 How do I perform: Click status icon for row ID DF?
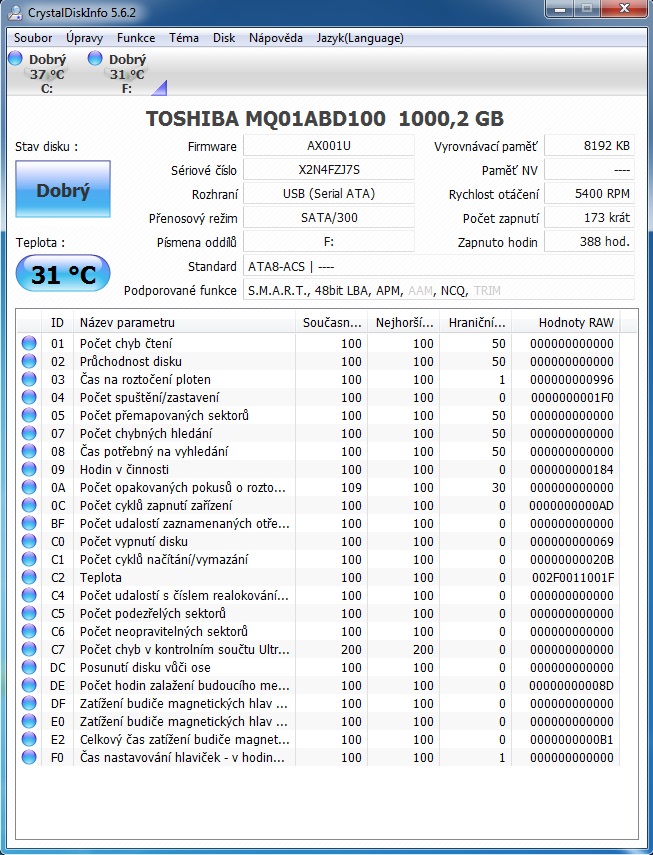pos(29,703)
